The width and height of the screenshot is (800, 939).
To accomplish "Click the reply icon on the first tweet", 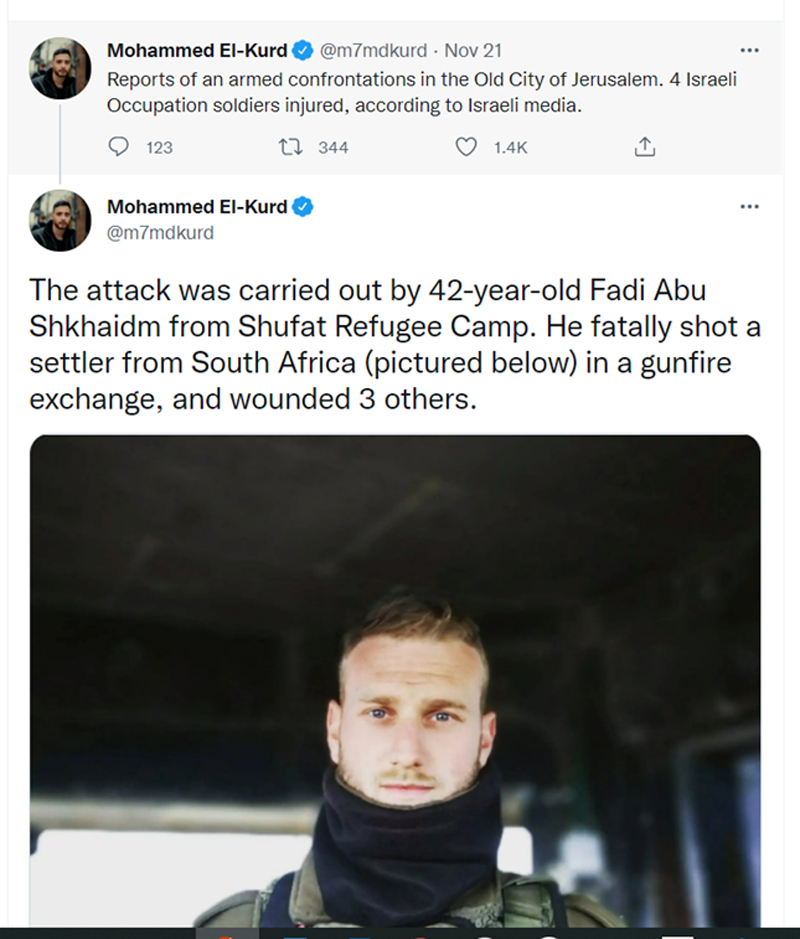I will click(118, 147).
